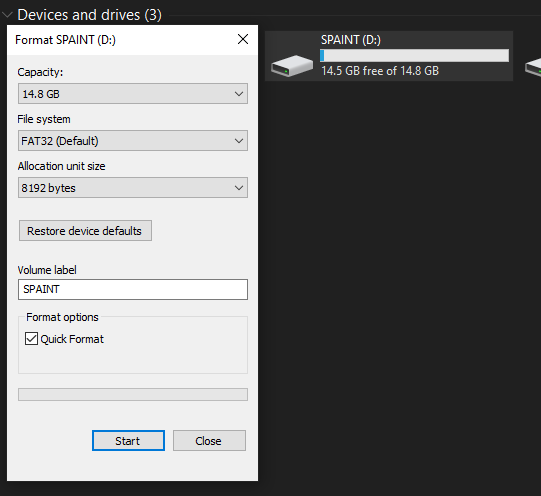Click the File system dropdown arrow
Image resolution: width=541 pixels, height=496 pixels.
point(239,141)
